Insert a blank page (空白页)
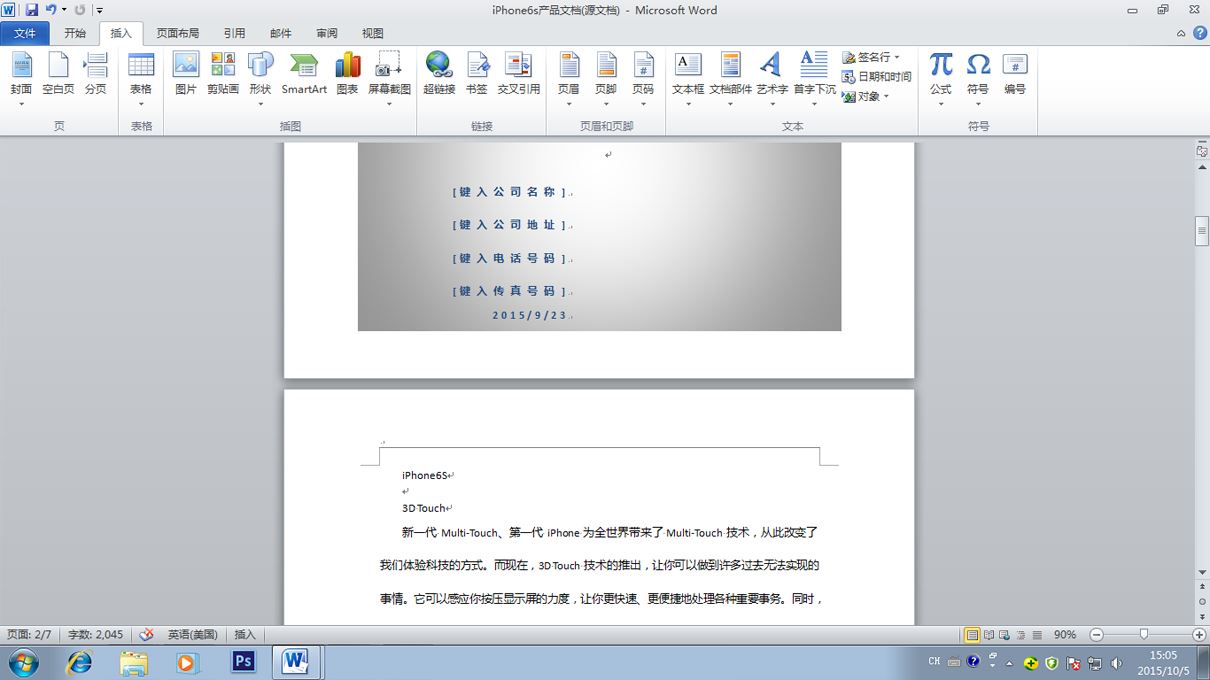1210x680 pixels. (58, 74)
